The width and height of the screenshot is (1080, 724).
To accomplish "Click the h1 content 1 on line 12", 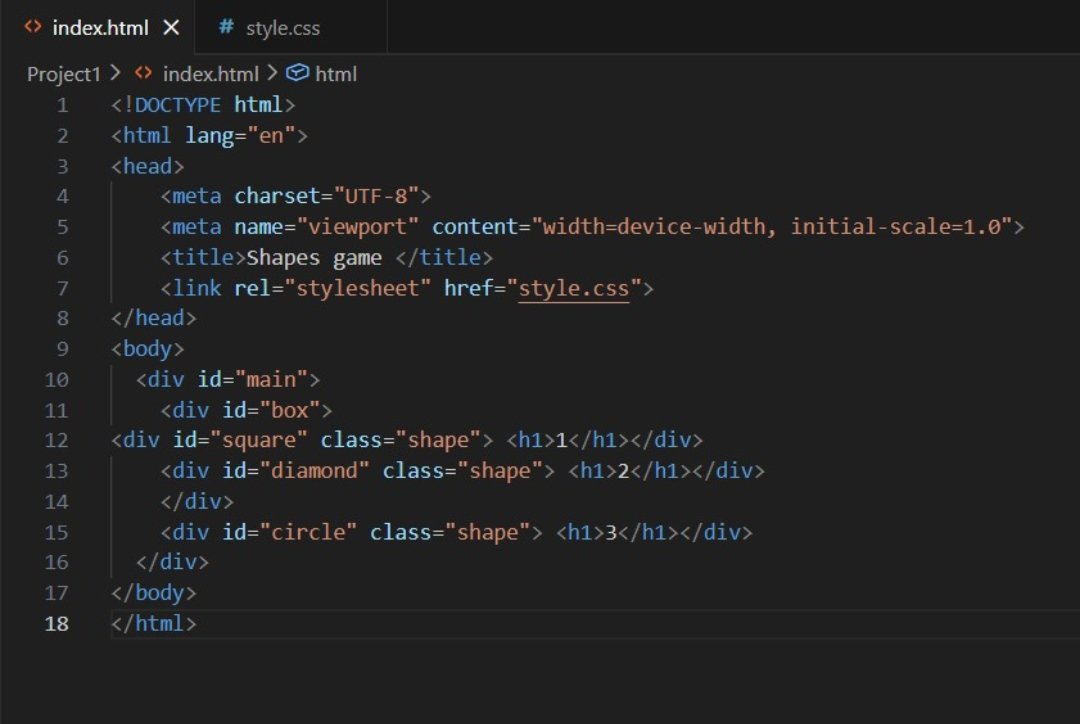I will 561,440.
